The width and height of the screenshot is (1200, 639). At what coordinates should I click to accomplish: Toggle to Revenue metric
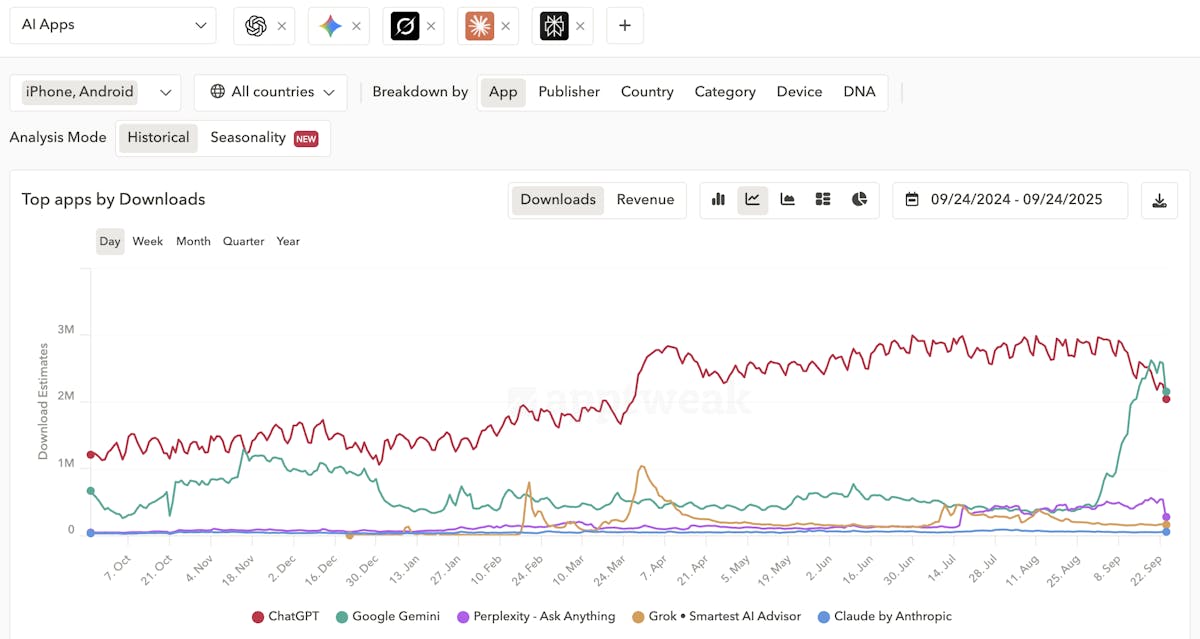(645, 200)
